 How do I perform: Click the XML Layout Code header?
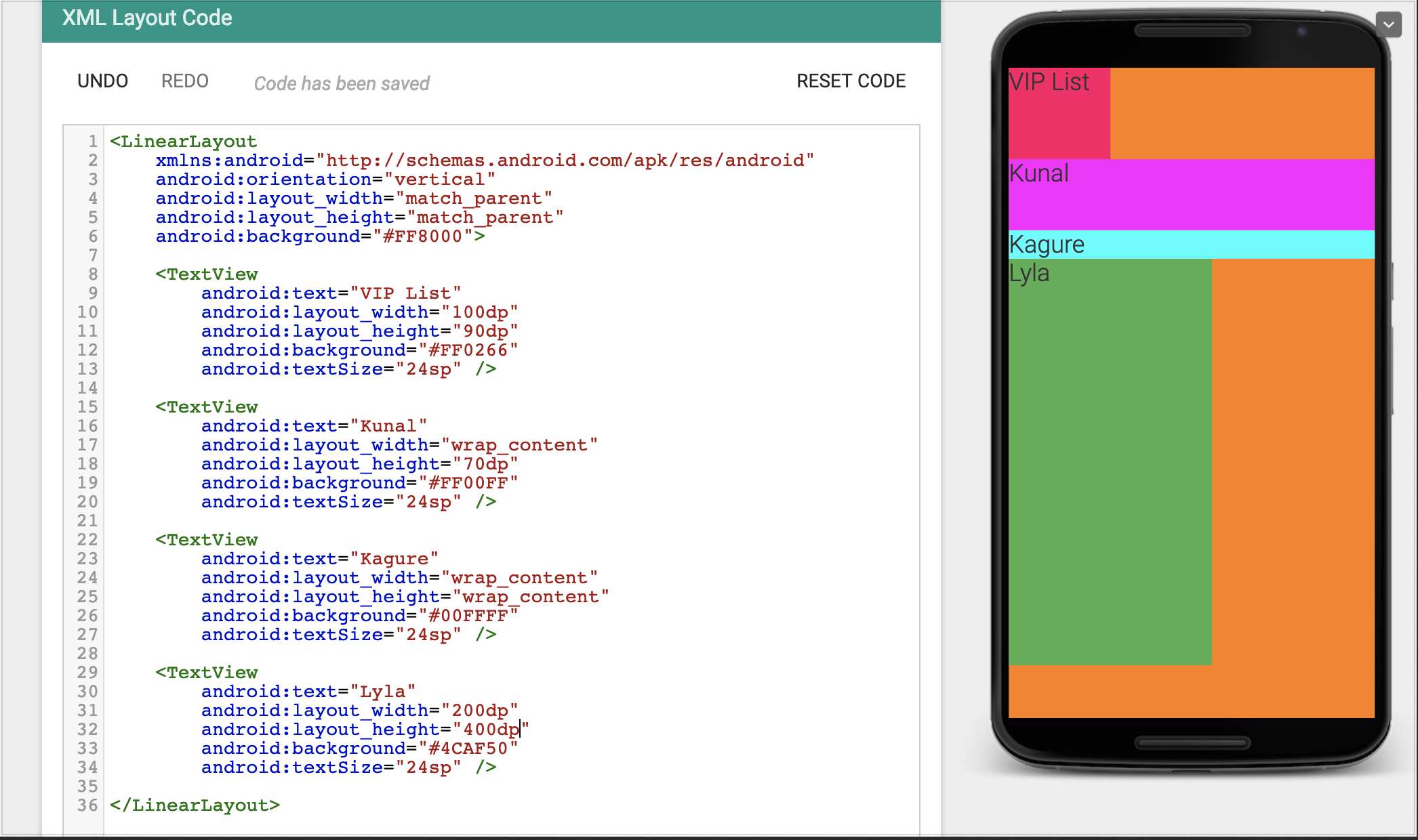(147, 18)
